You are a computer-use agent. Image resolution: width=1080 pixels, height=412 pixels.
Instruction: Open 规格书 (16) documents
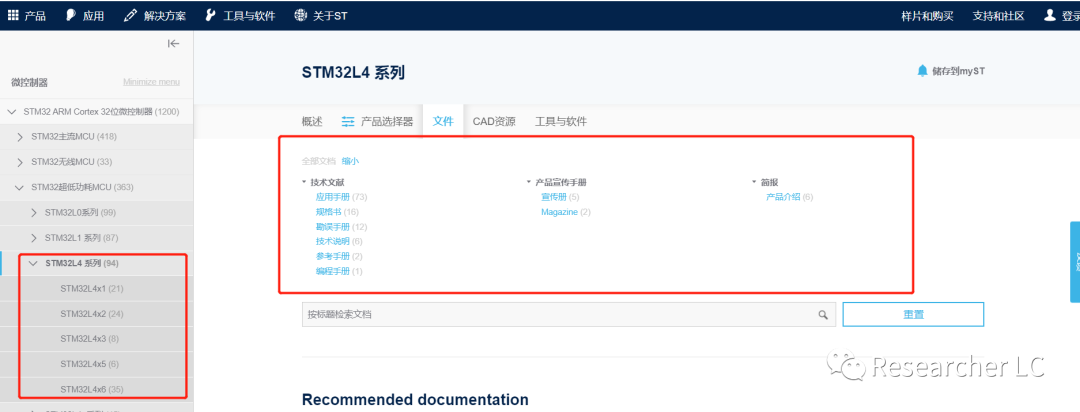pyautogui.click(x=338, y=212)
